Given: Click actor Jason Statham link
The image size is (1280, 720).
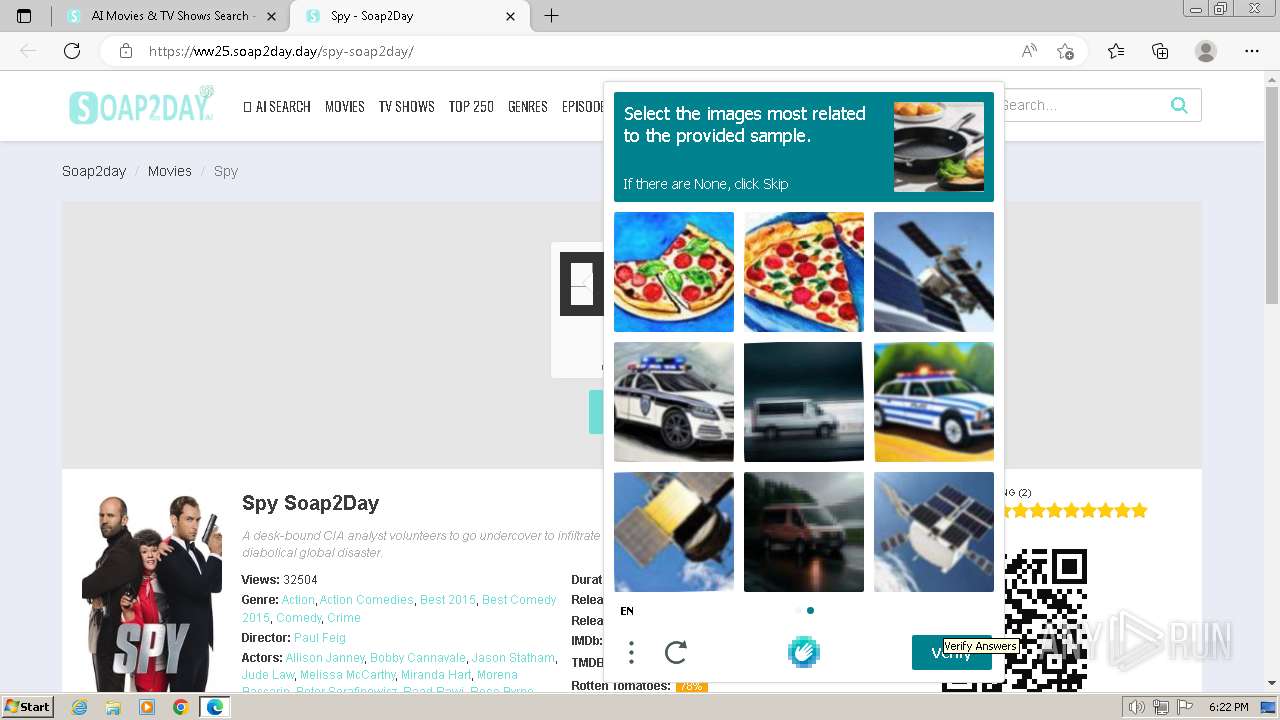Looking at the screenshot, I should pyautogui.click(x=513, y=658).
